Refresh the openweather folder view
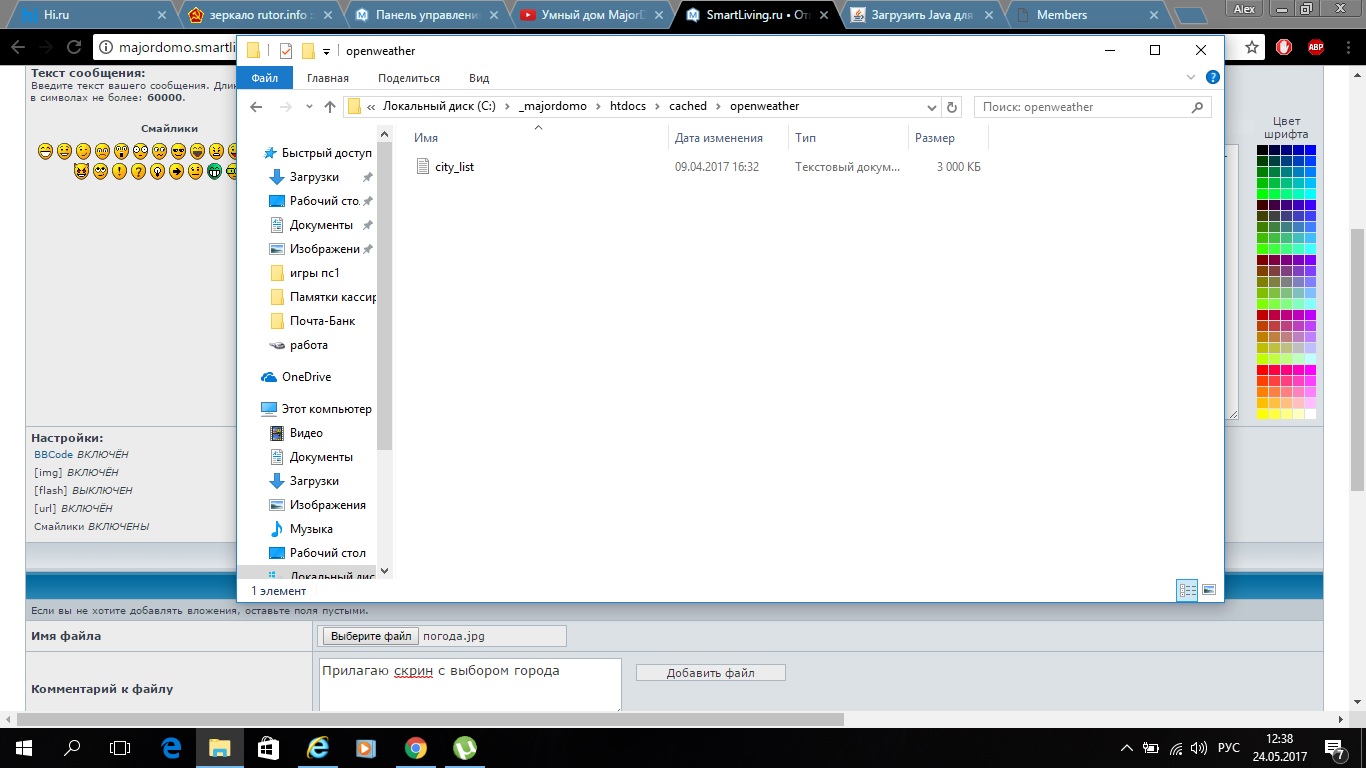1366x768 pixels. [952, 107]
